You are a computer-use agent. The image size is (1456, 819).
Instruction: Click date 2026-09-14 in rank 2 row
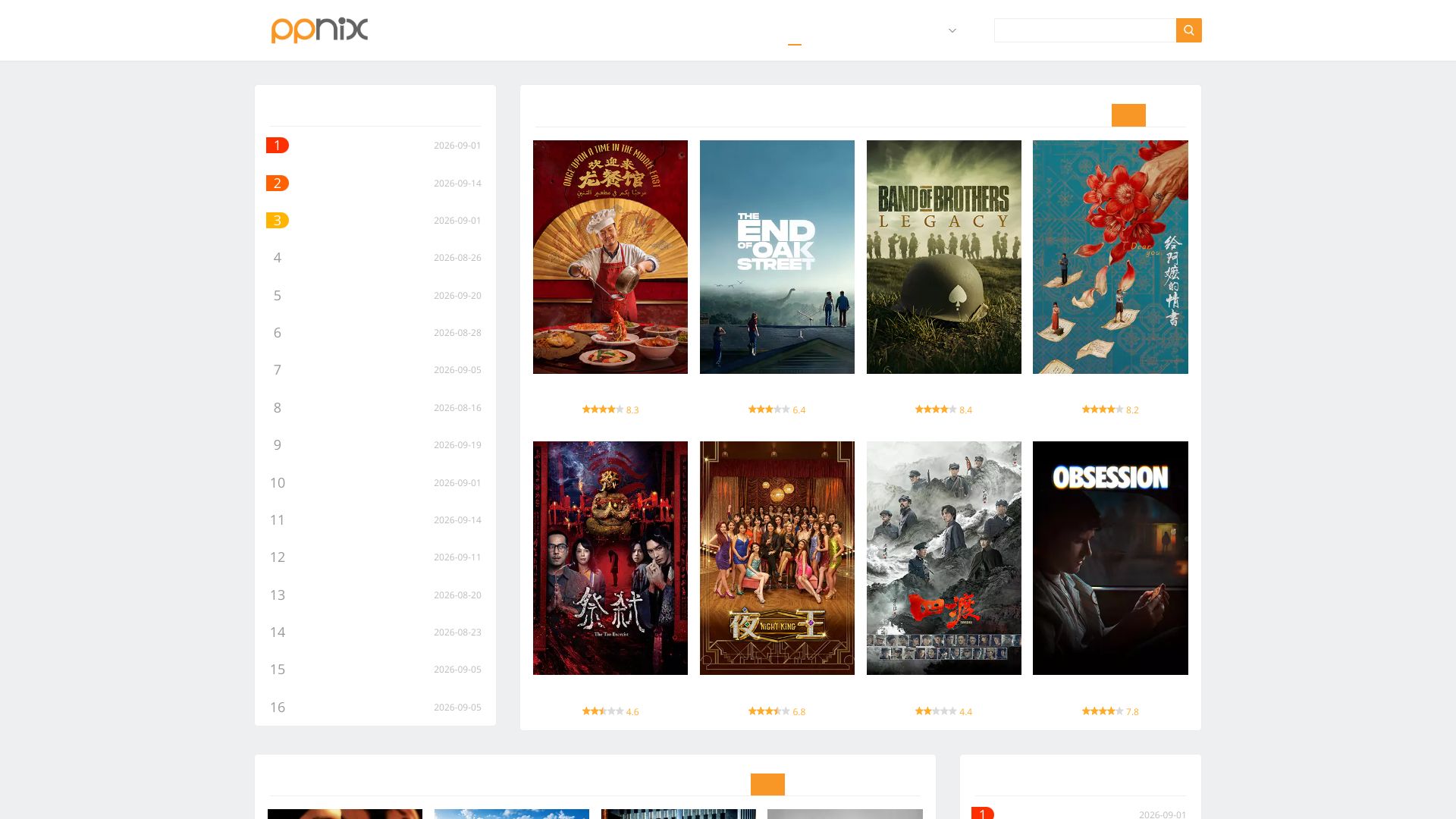457,183
